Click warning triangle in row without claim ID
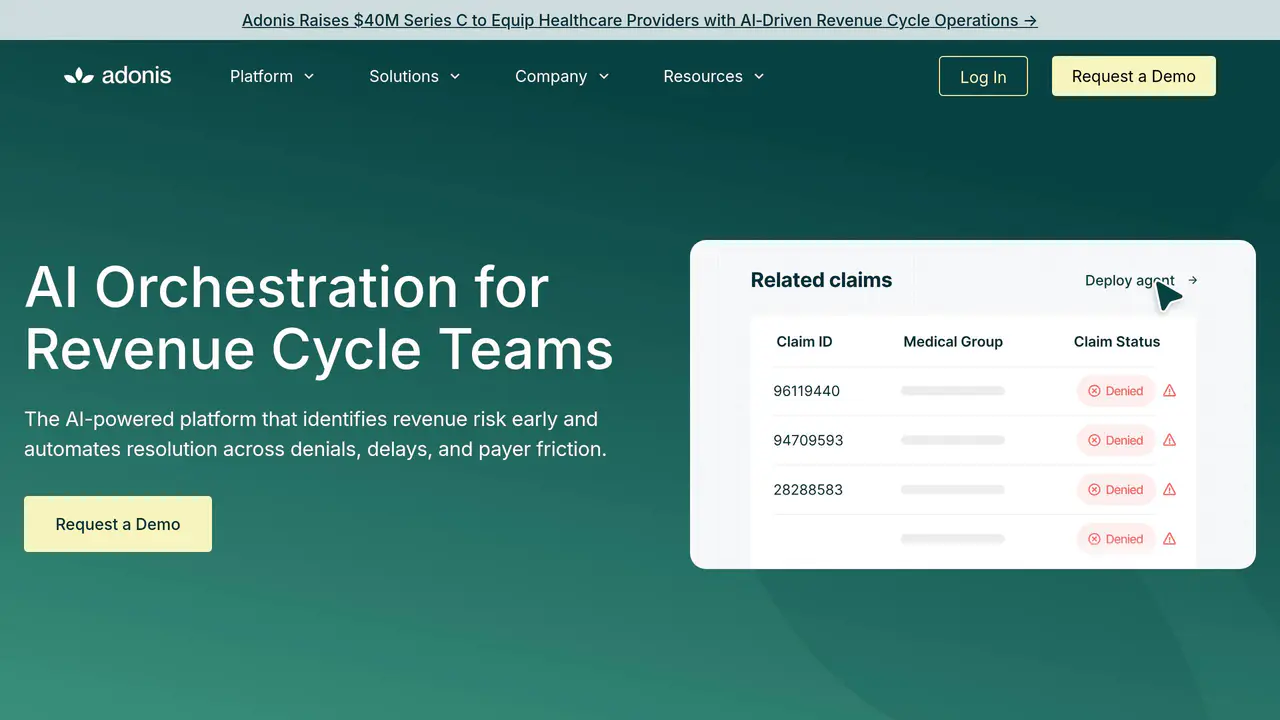The width and height of the screenshot is (1280, 720). (1169, 539)
